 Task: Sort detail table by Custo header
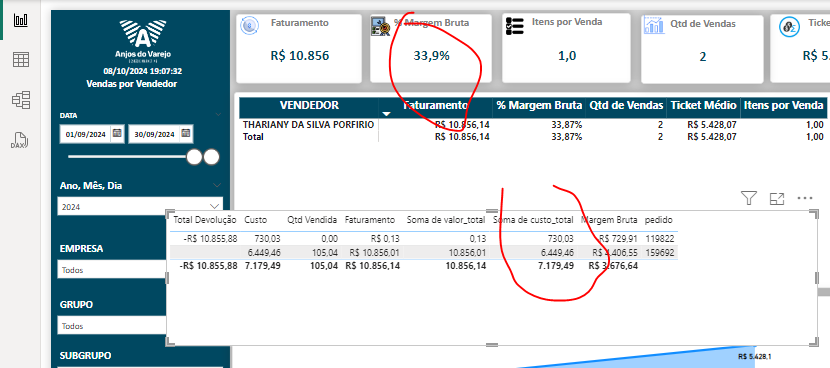pyautogui.click(x=256, y=219)
